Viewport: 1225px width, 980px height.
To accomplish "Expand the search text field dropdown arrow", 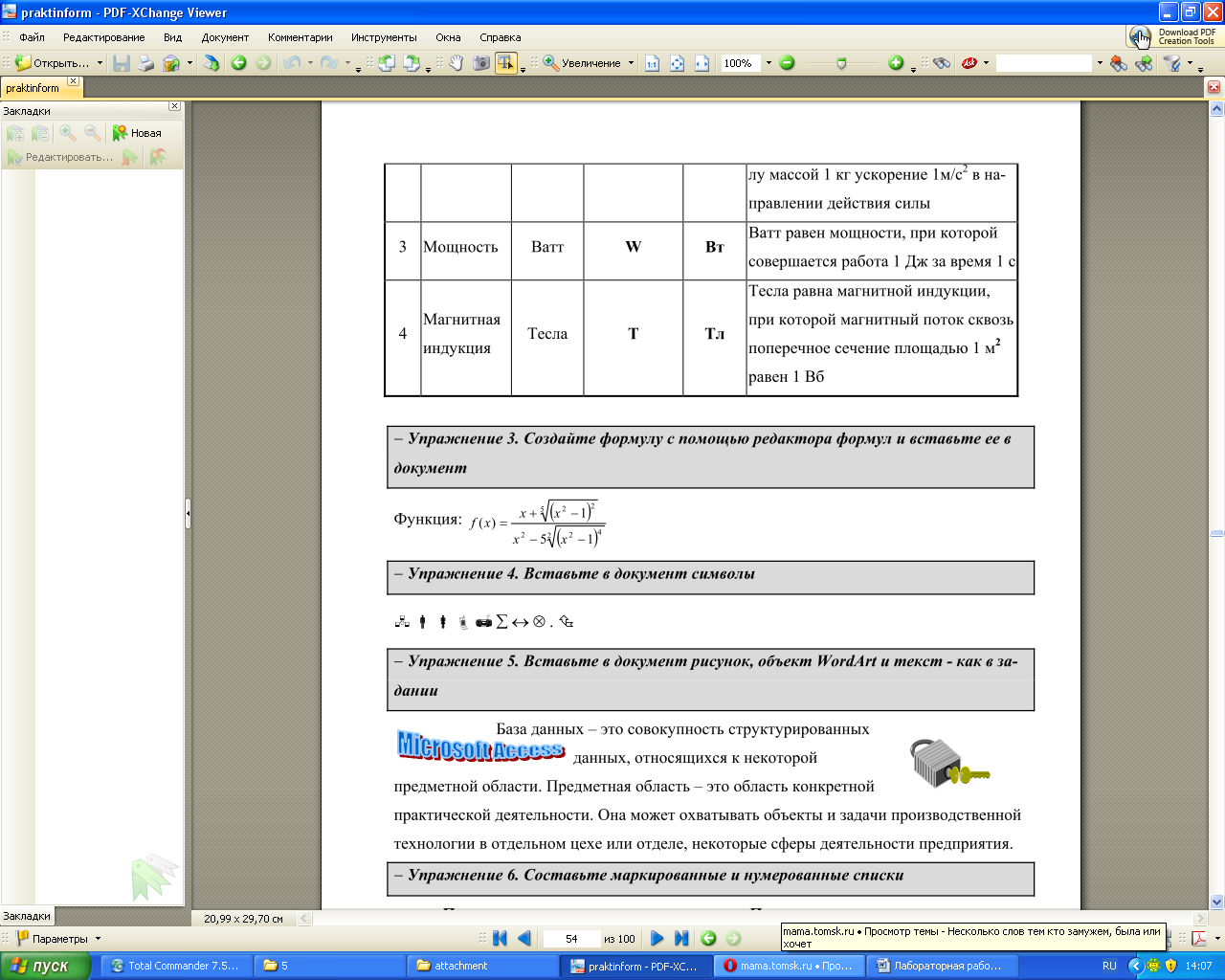I will [1100, 63].
